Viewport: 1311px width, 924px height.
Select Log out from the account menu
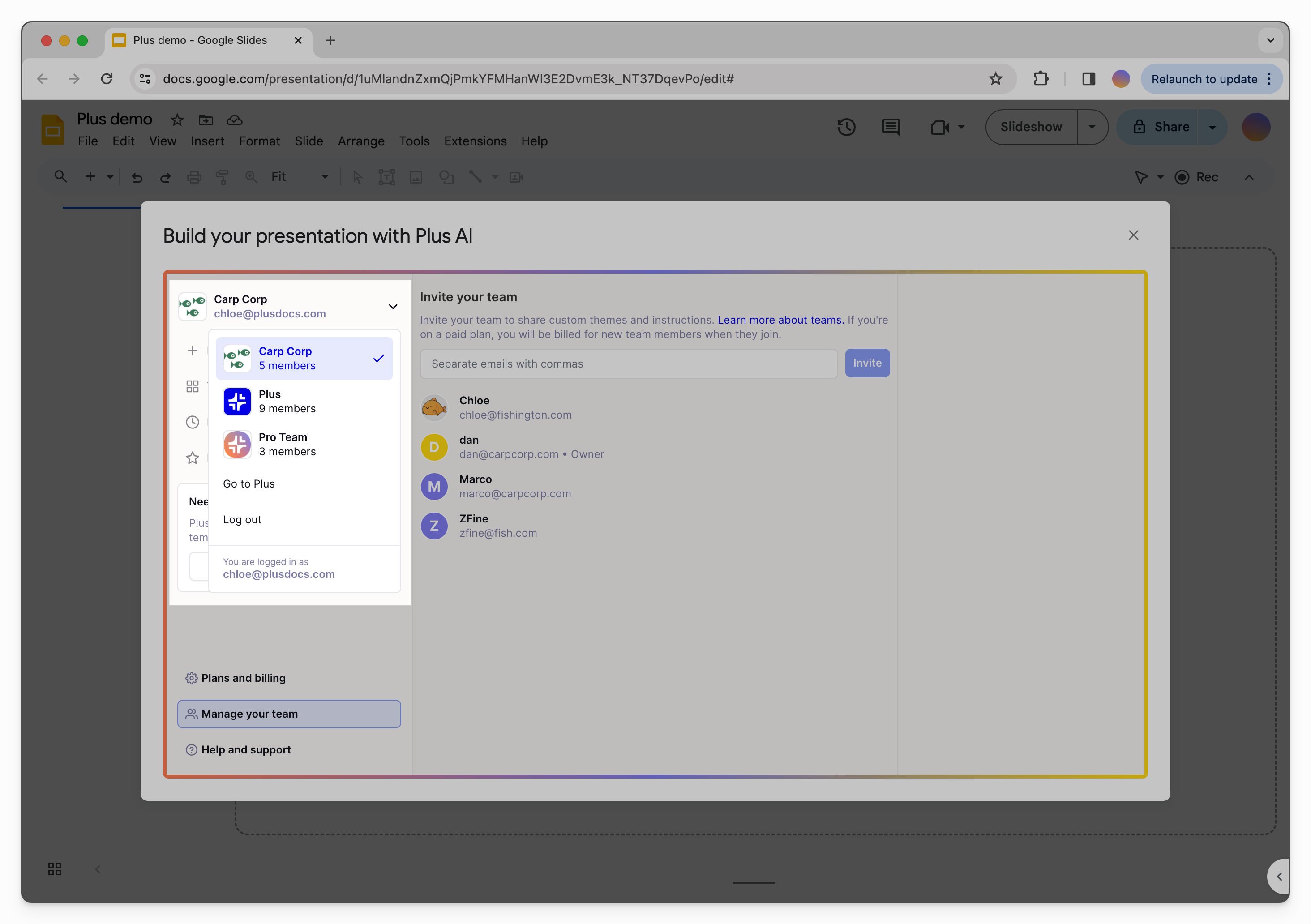(x=242, y=520)
